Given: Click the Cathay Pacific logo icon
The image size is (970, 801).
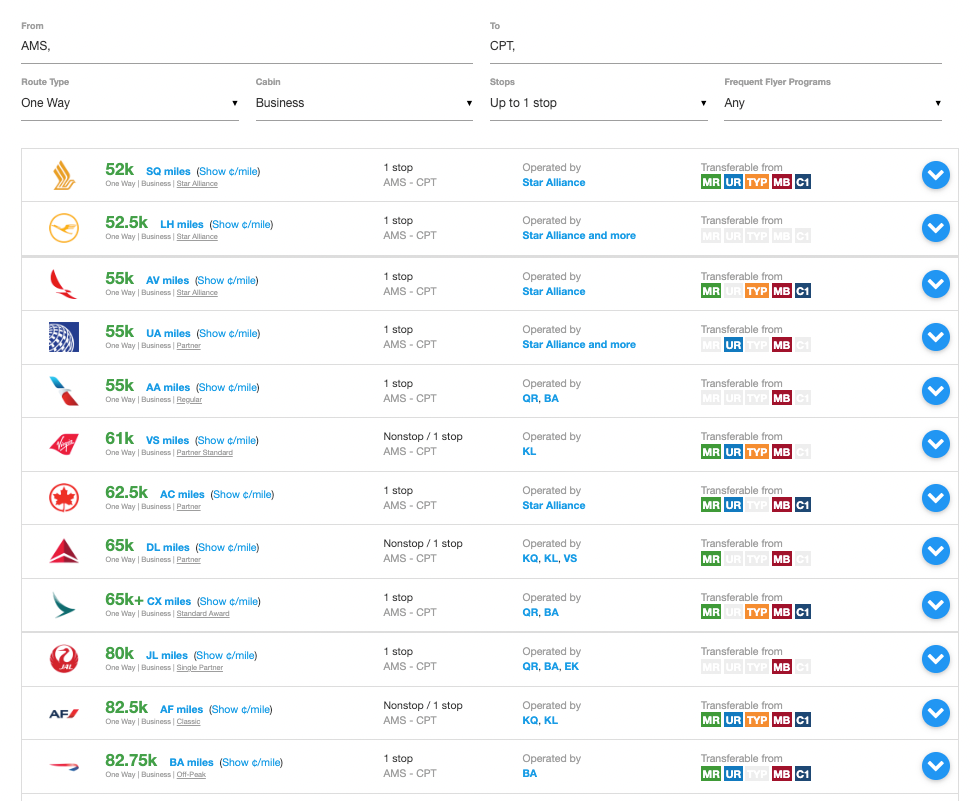Looking at the screenshot, I should coord(64,605).
